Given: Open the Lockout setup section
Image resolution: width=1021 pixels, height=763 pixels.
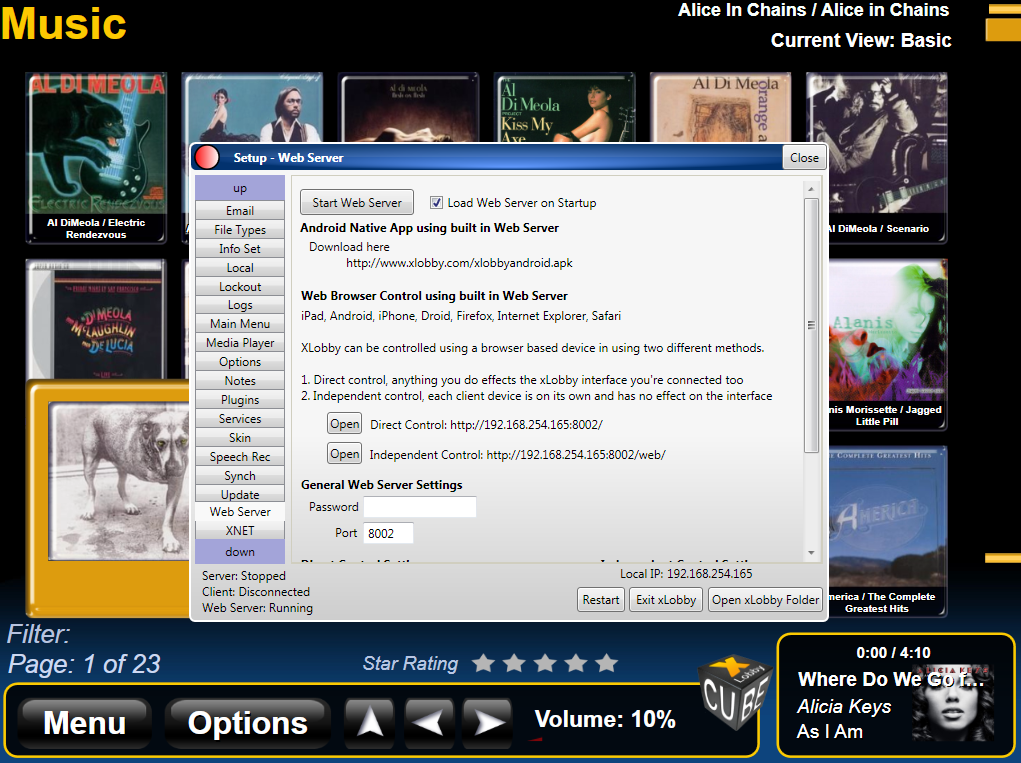Looking at the screenshot, I should point(240,286).
